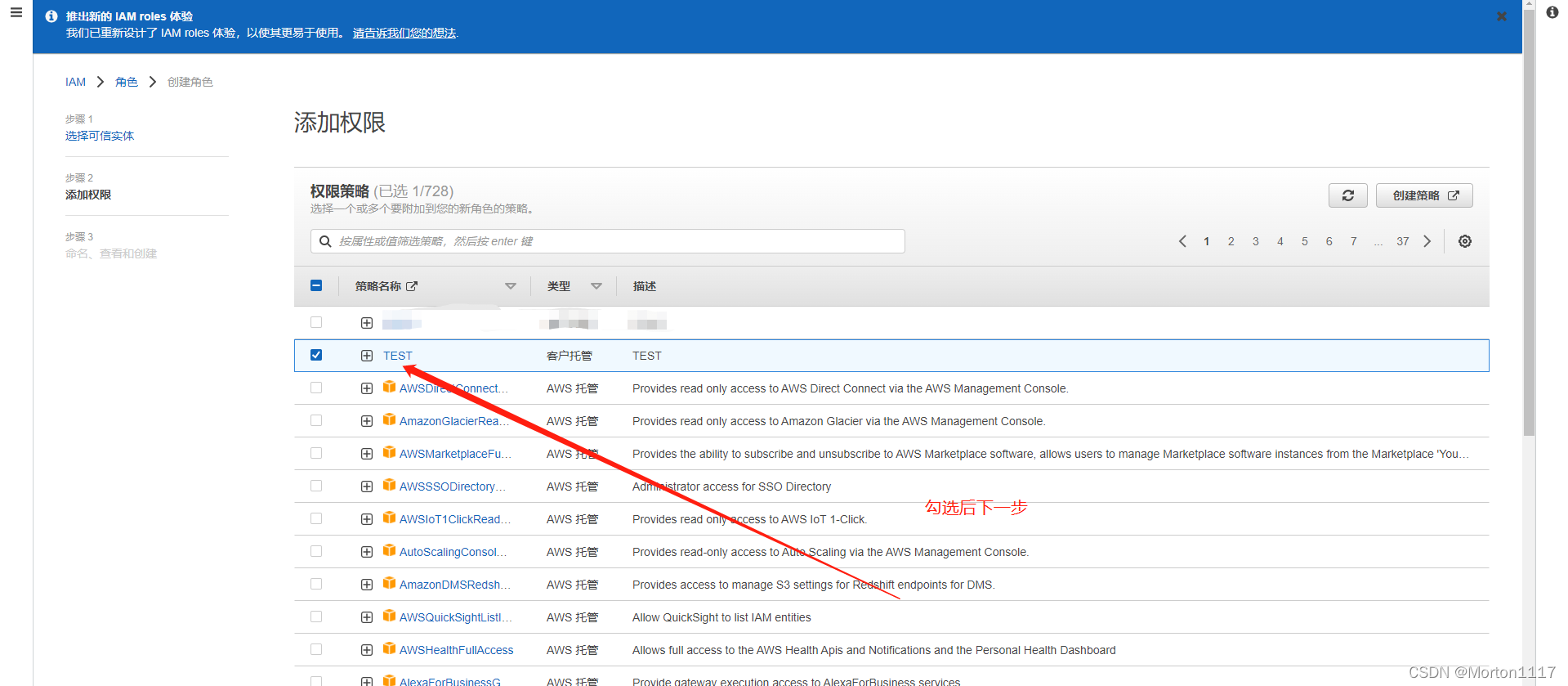Viewport: 1568px width, 686px height.
Task: Open the AmazonDMSRedsh policy link
Action: 454,585
